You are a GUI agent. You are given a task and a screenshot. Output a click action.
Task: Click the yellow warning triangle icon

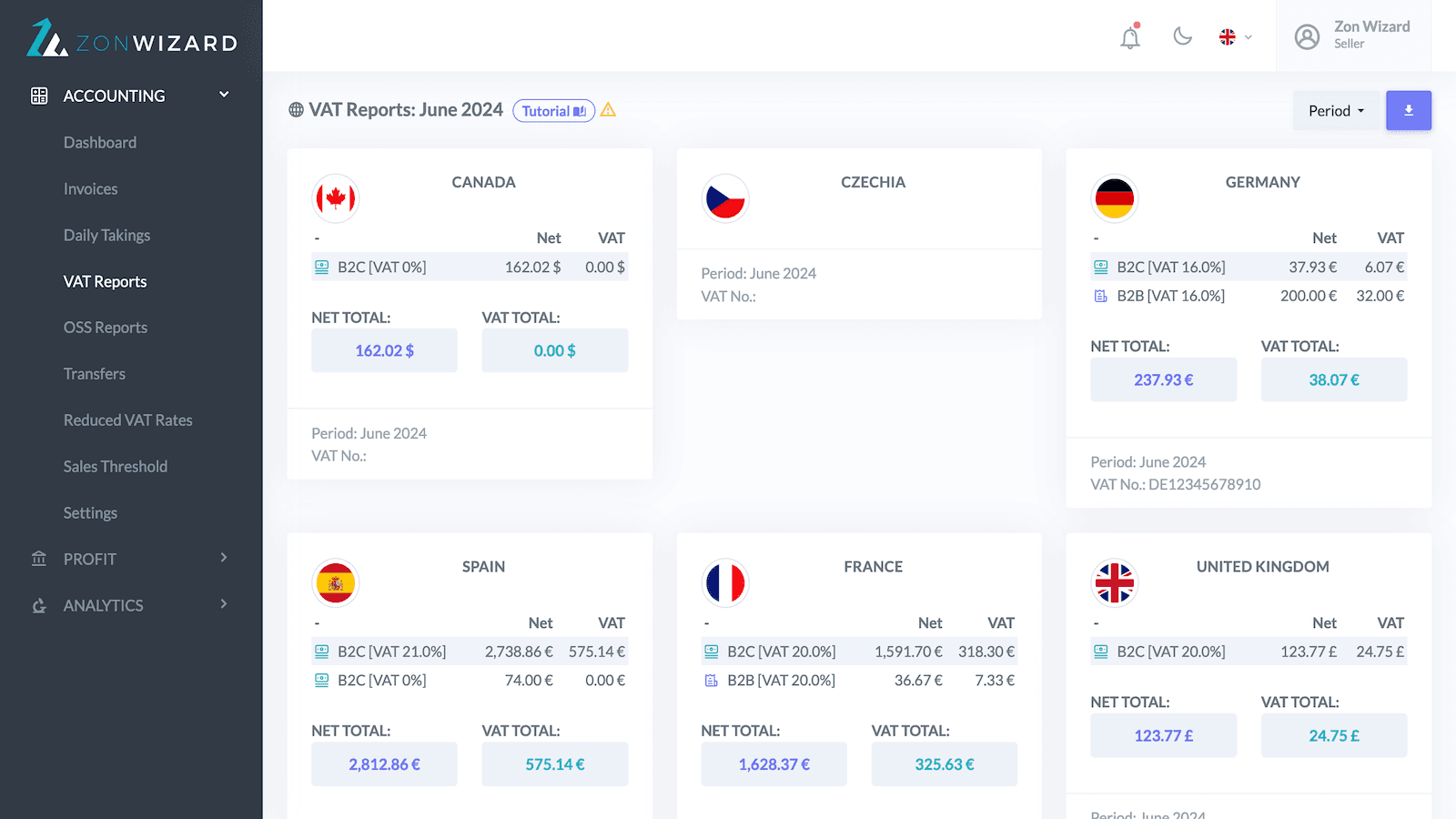point(609,110)
